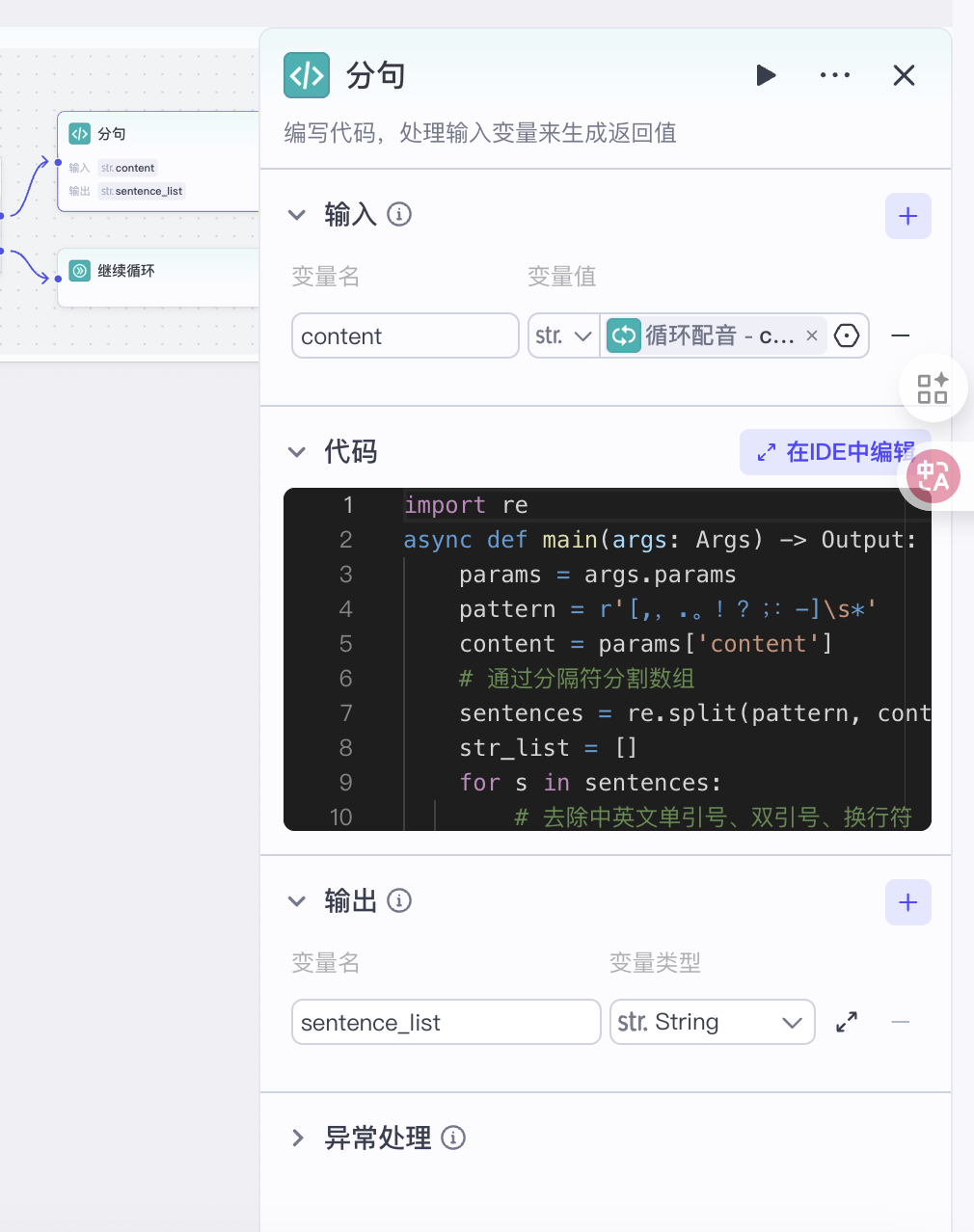
Task: Click the 'for s in sentences:' line
Action: click(590, 783)
